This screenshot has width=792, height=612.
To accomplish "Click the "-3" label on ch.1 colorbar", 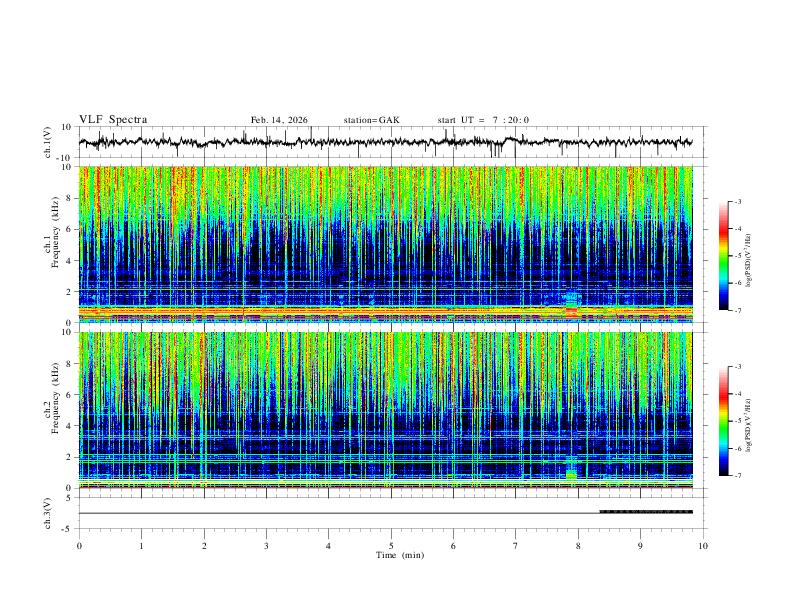I will pos(737,201).
